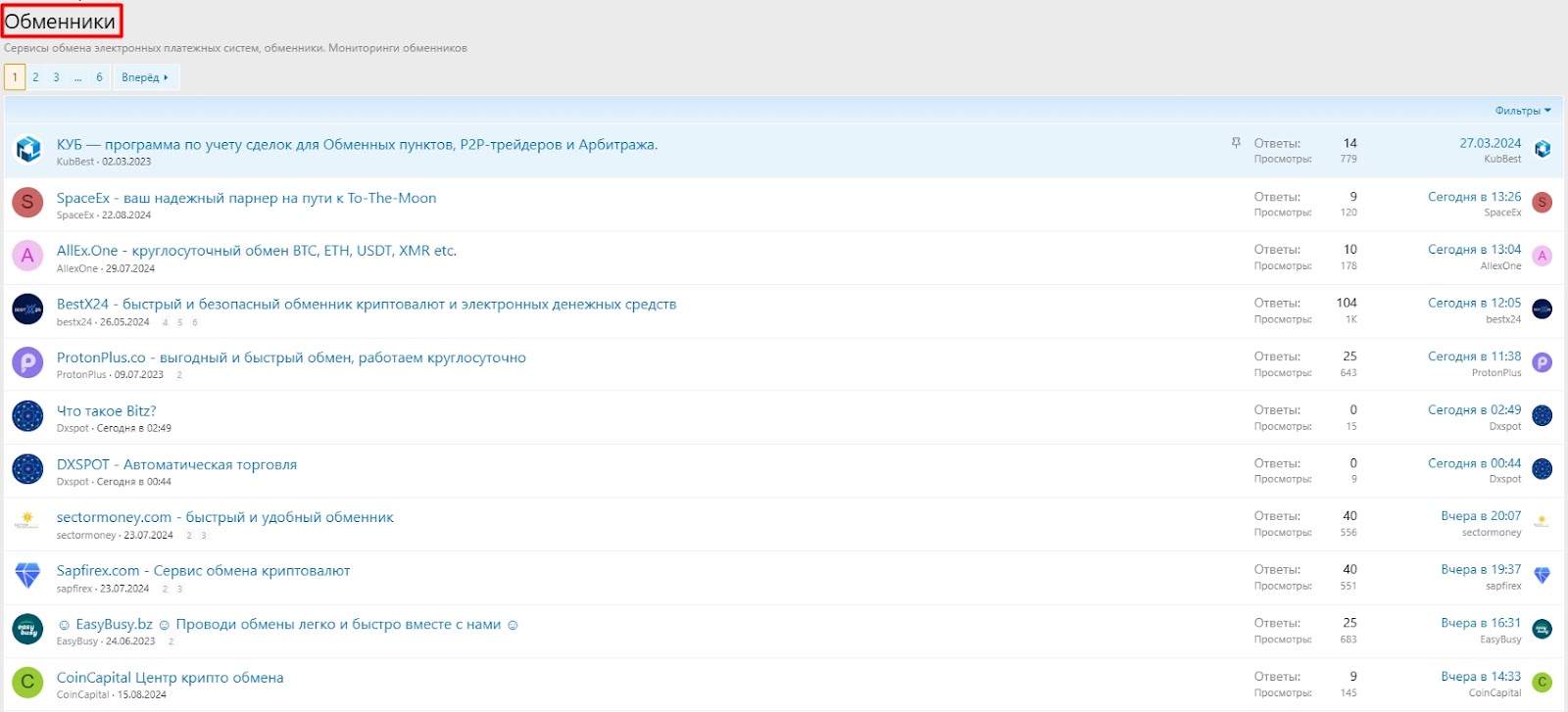
Task: Open Dxspot avatar beside Что такое Bitz?
Action: (27, 416)
